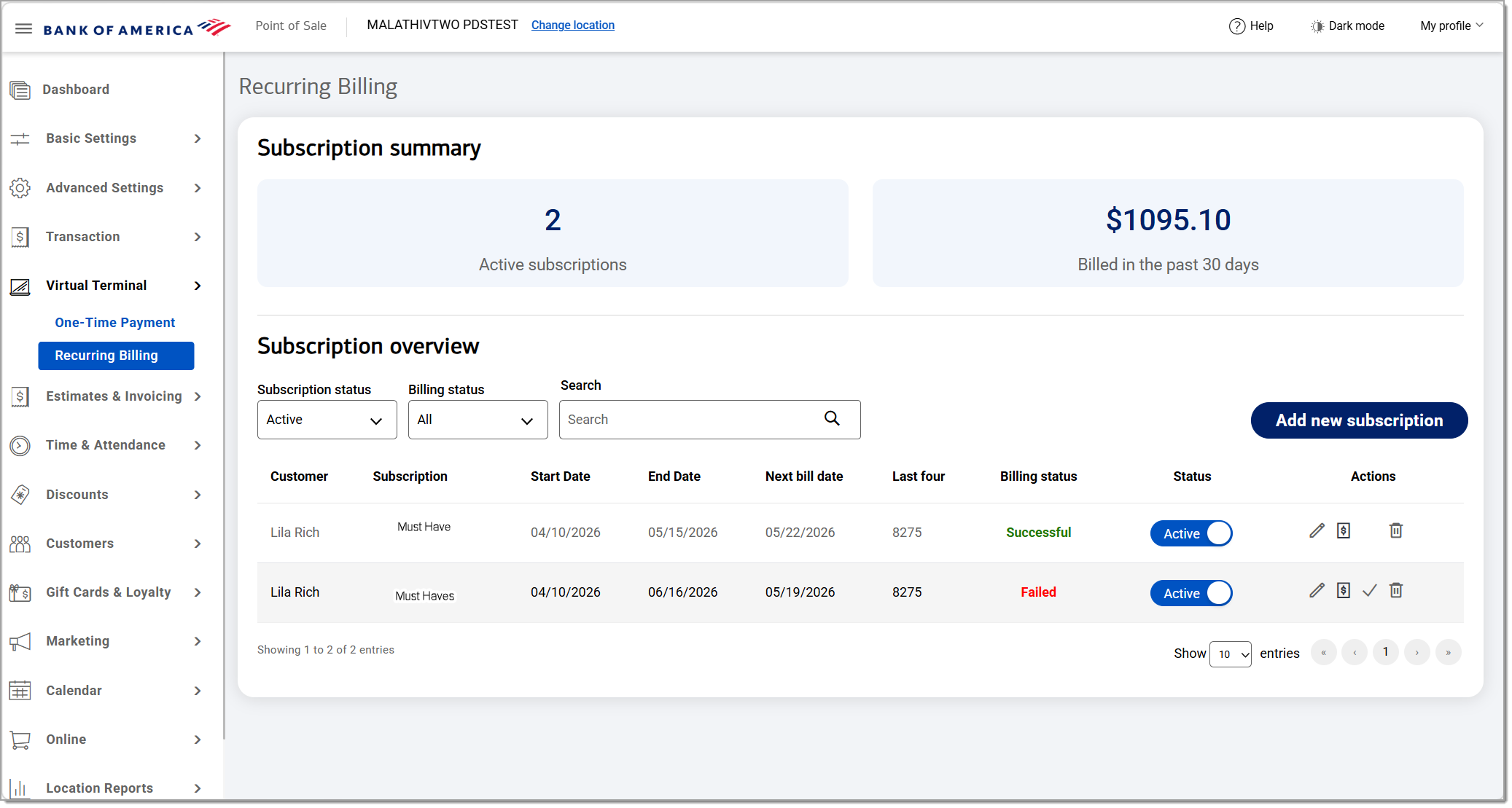Click the Failed billing status text
Image resolution: width=1512 pixels, height=808 pixels.
(1038, 592)
